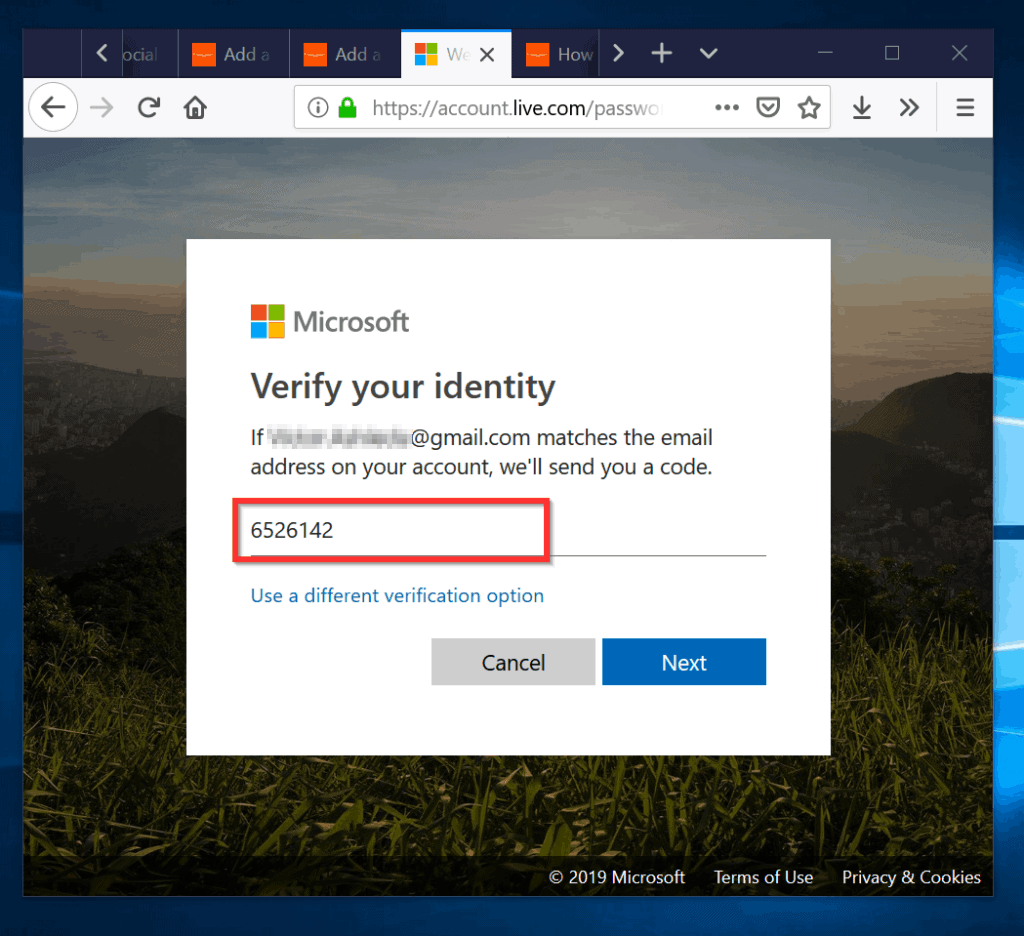Viewport: 1024px width, 936px height.
Task: Click the verification code input field
Action: (508, 530)
